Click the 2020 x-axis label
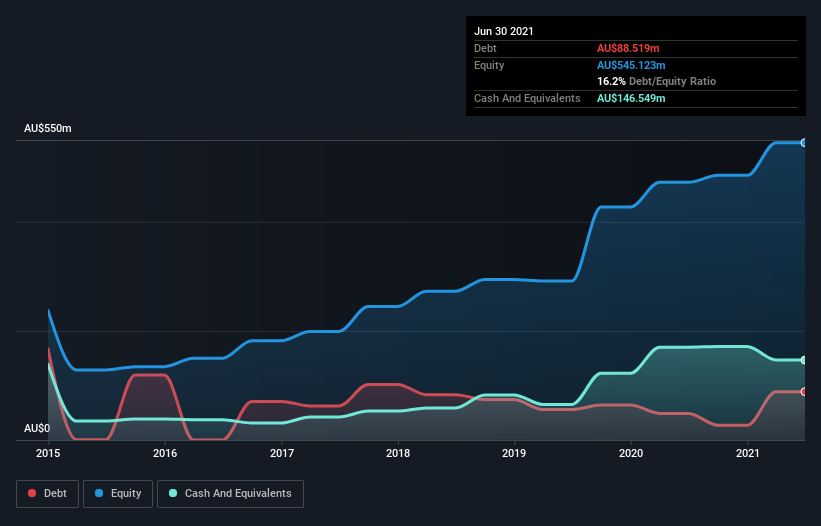The height and width of the screenshot is (526, 821). (631, 453)
